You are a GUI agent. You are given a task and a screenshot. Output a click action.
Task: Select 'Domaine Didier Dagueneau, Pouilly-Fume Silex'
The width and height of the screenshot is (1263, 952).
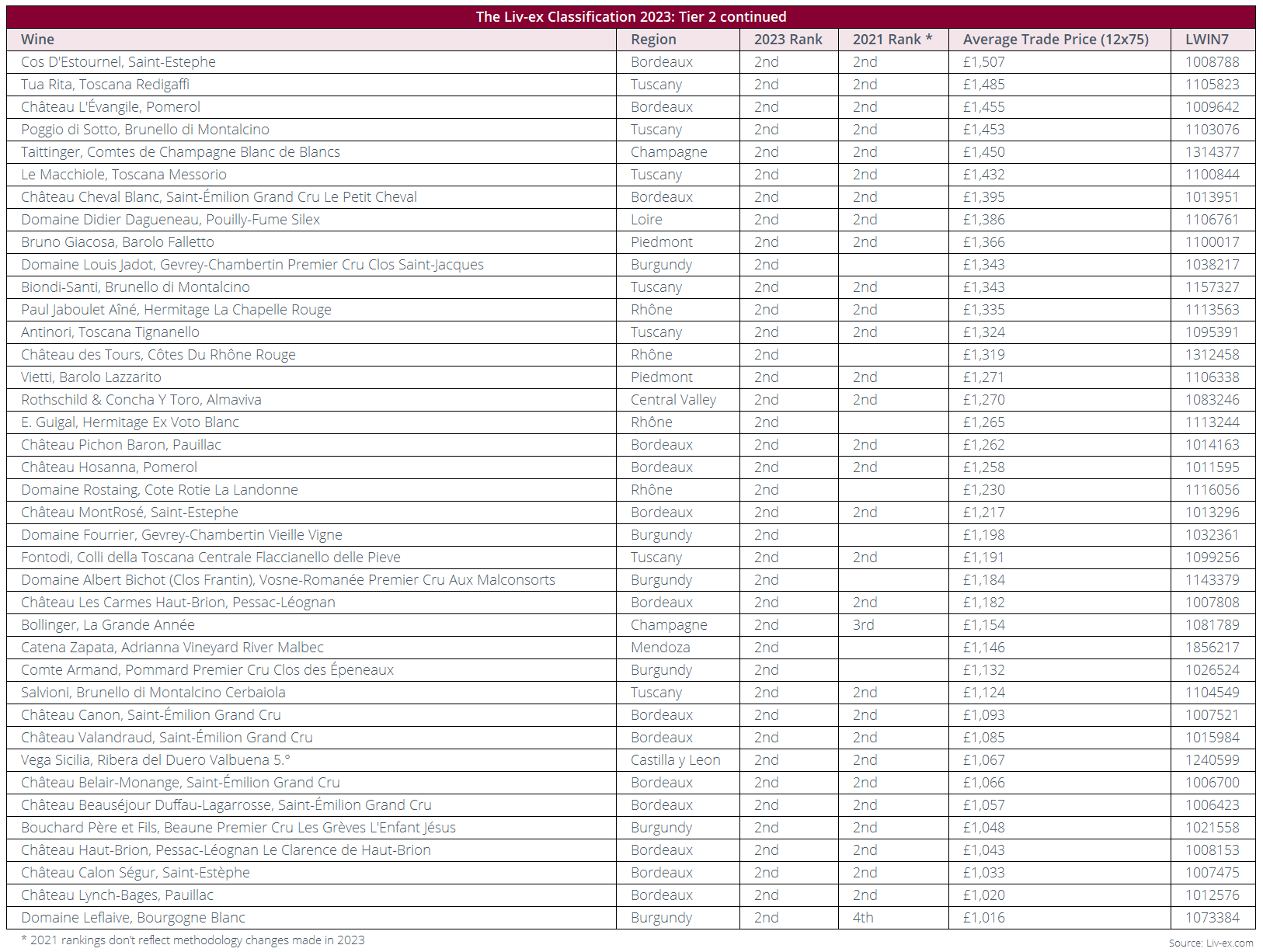170,220
